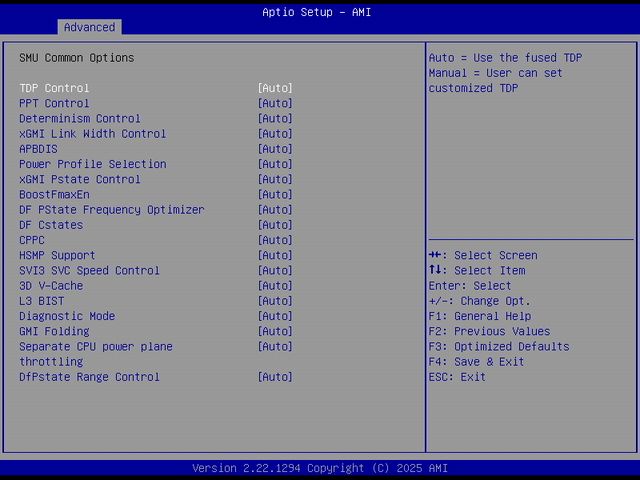Change the APBDIS Auto value
Viewport: 640px width, 480px height.
click(275, 149)
